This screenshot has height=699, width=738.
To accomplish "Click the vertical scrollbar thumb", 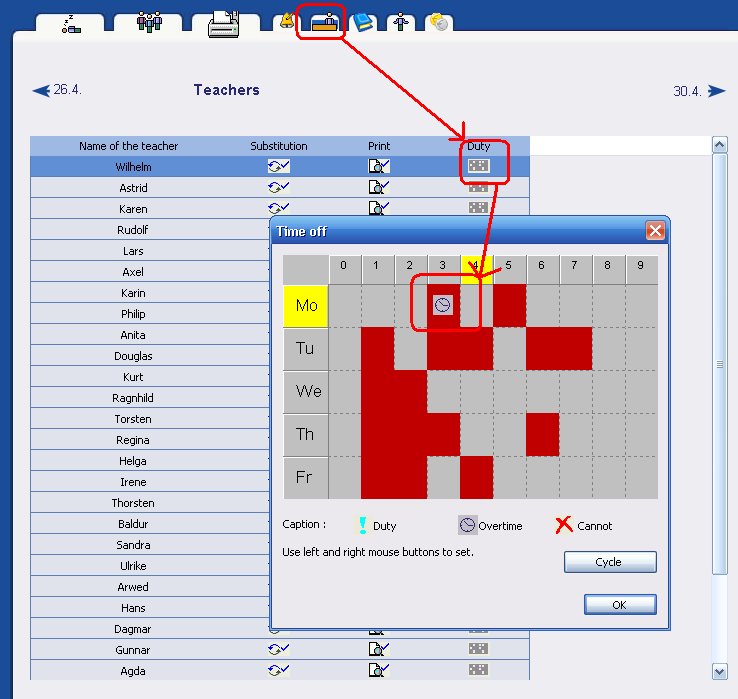I will (720, 364).
